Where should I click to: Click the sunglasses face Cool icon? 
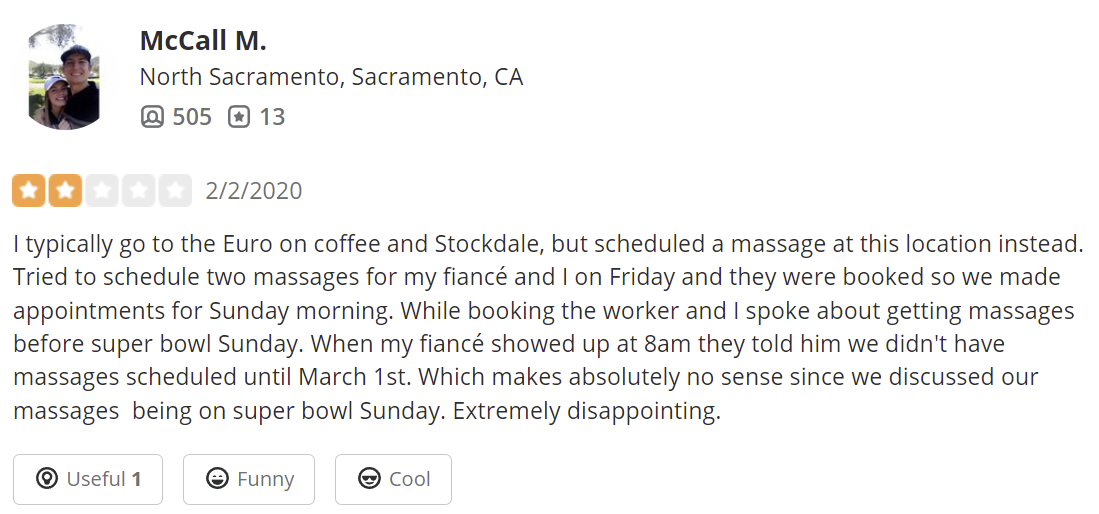[369, 479]
